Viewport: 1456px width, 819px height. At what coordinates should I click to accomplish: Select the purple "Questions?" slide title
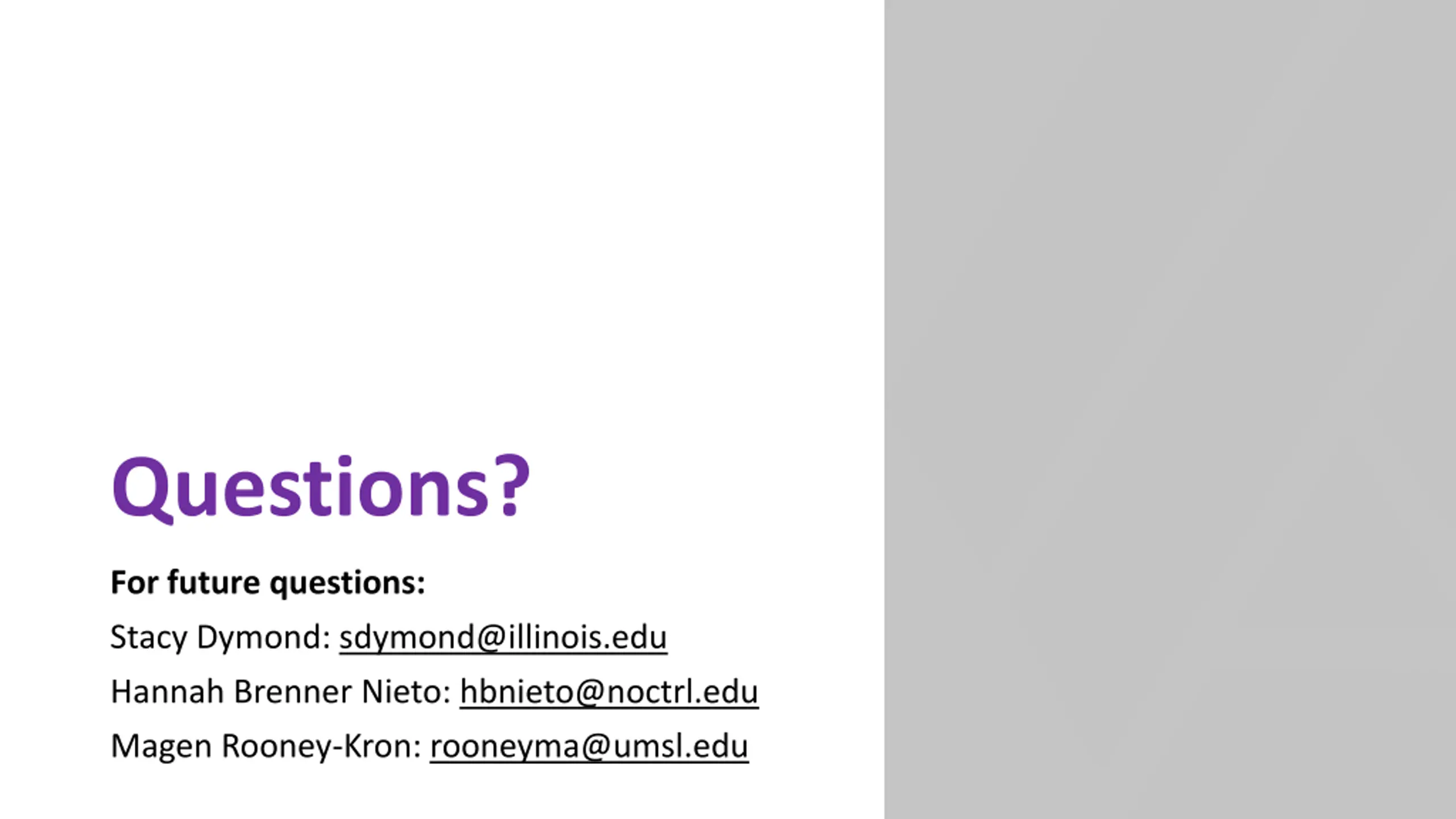pos(321,488)
